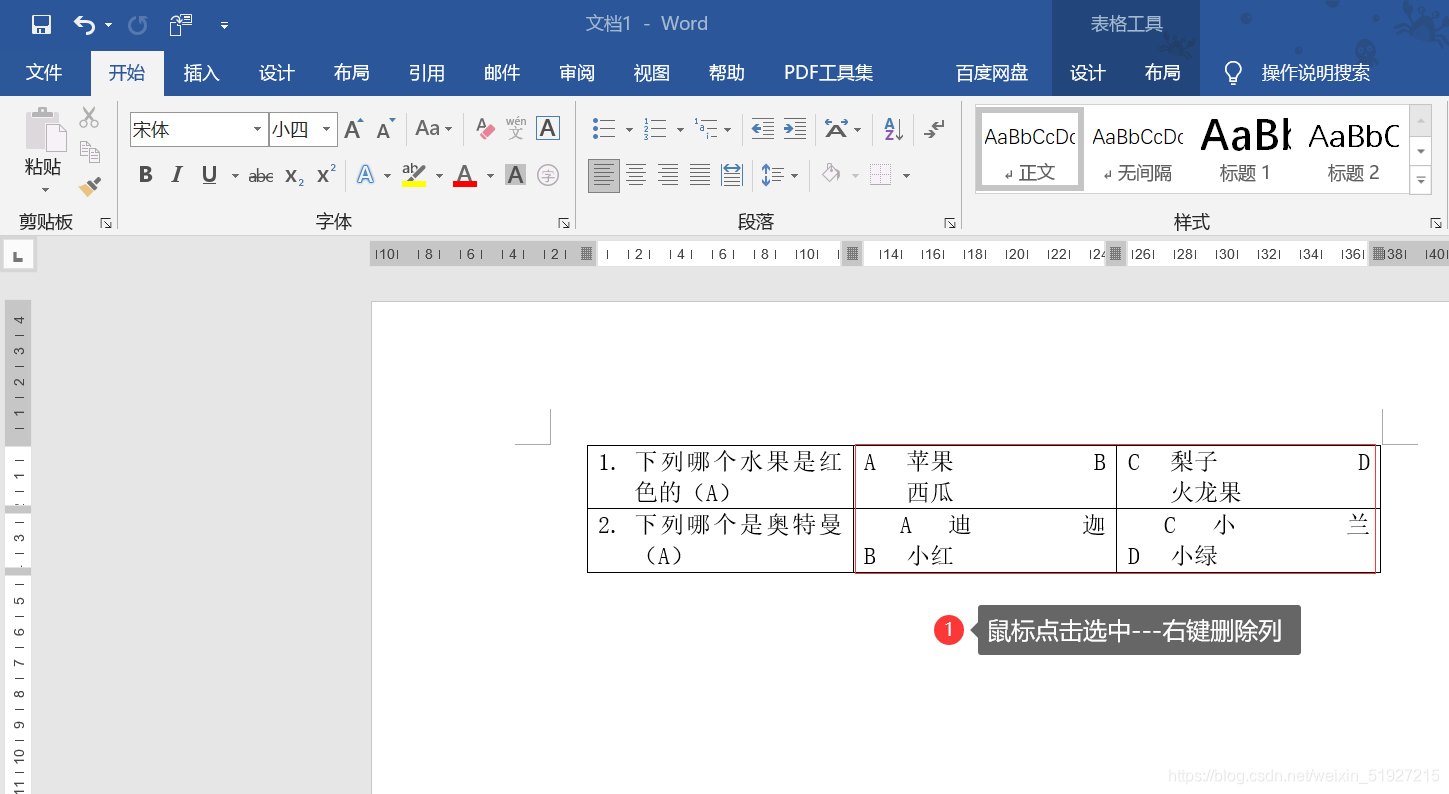The width and height of the screenshot is (1449, 794).
Task: Decrease font size with small A icon
Action: (x=385, y=129)
